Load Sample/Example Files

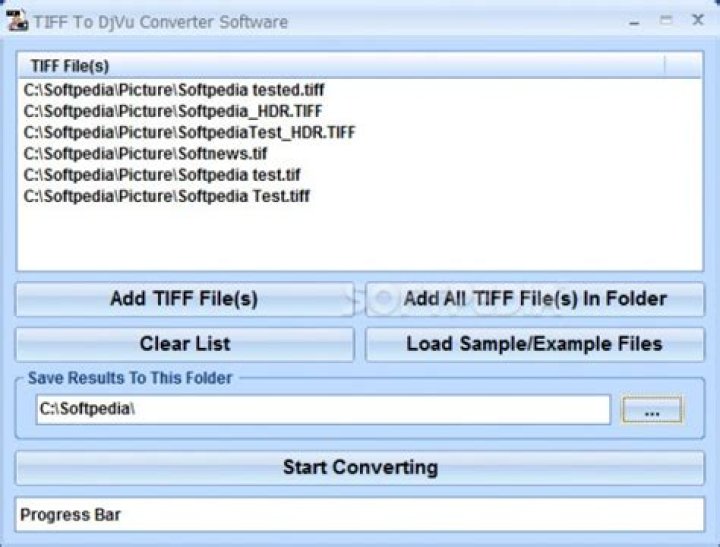[x=534, y=344]
